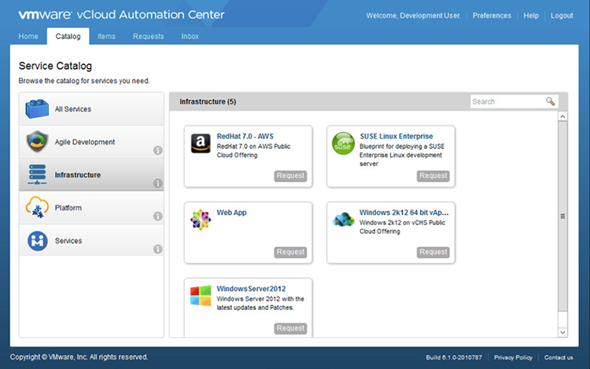Open the Requests tab
Image resolution: width=590 pixels, height=369 pixels.
coord(148,36)
